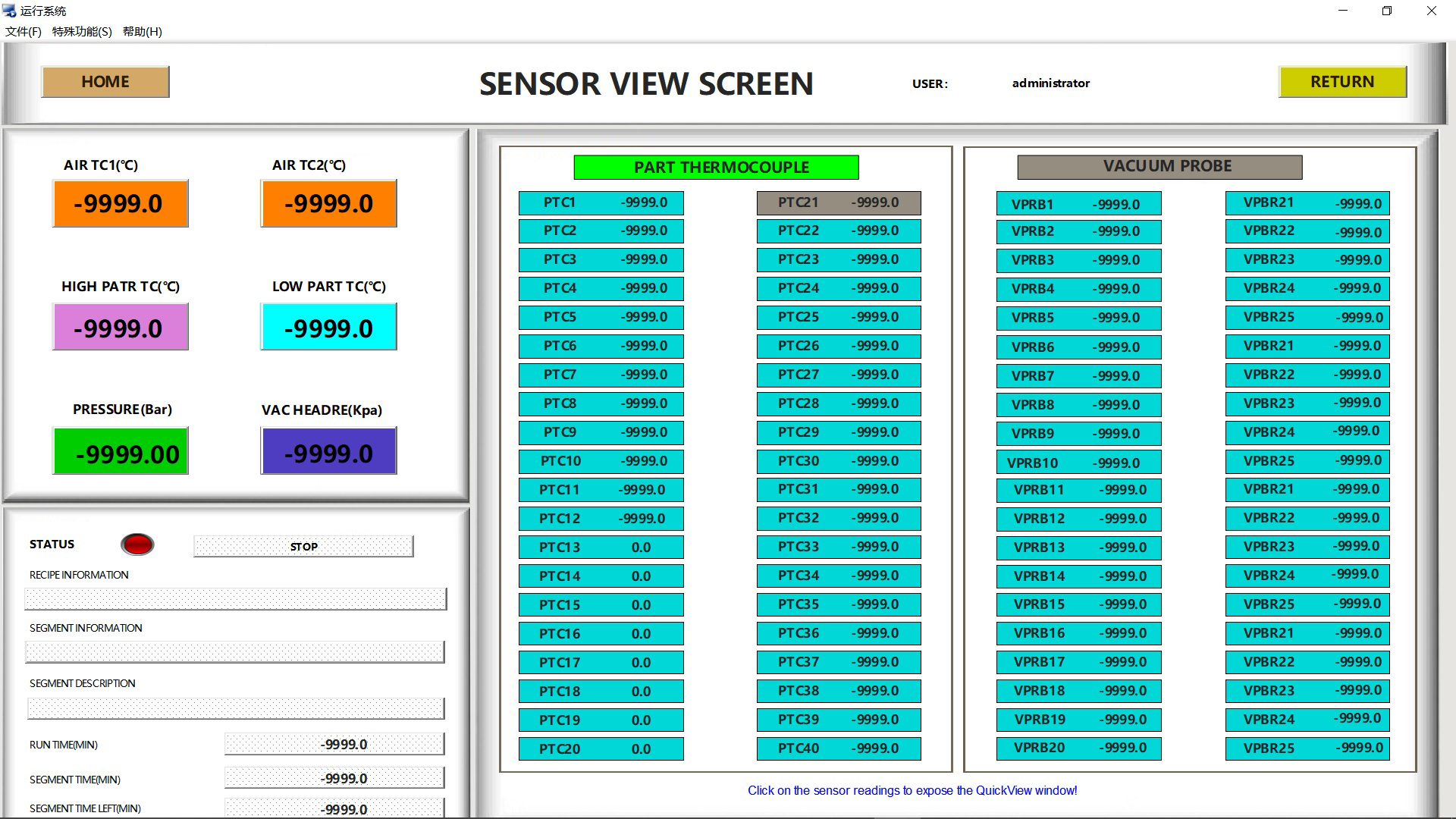This screenshot has width=1456, height=819.
Task: Click the gray VACUUM PROBE header
Action: click(x=1159, y=166)
